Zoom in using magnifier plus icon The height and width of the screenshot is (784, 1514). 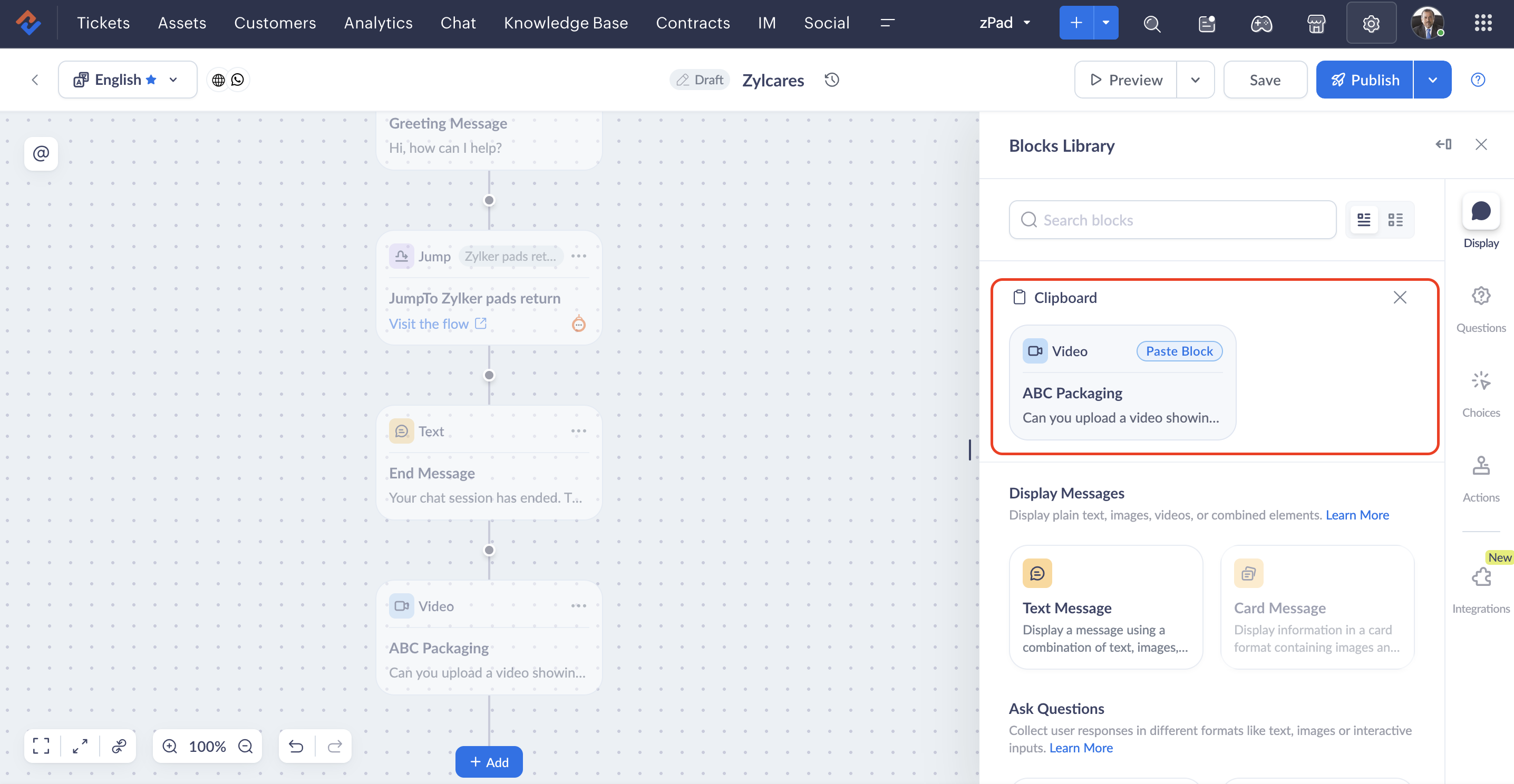170,746
